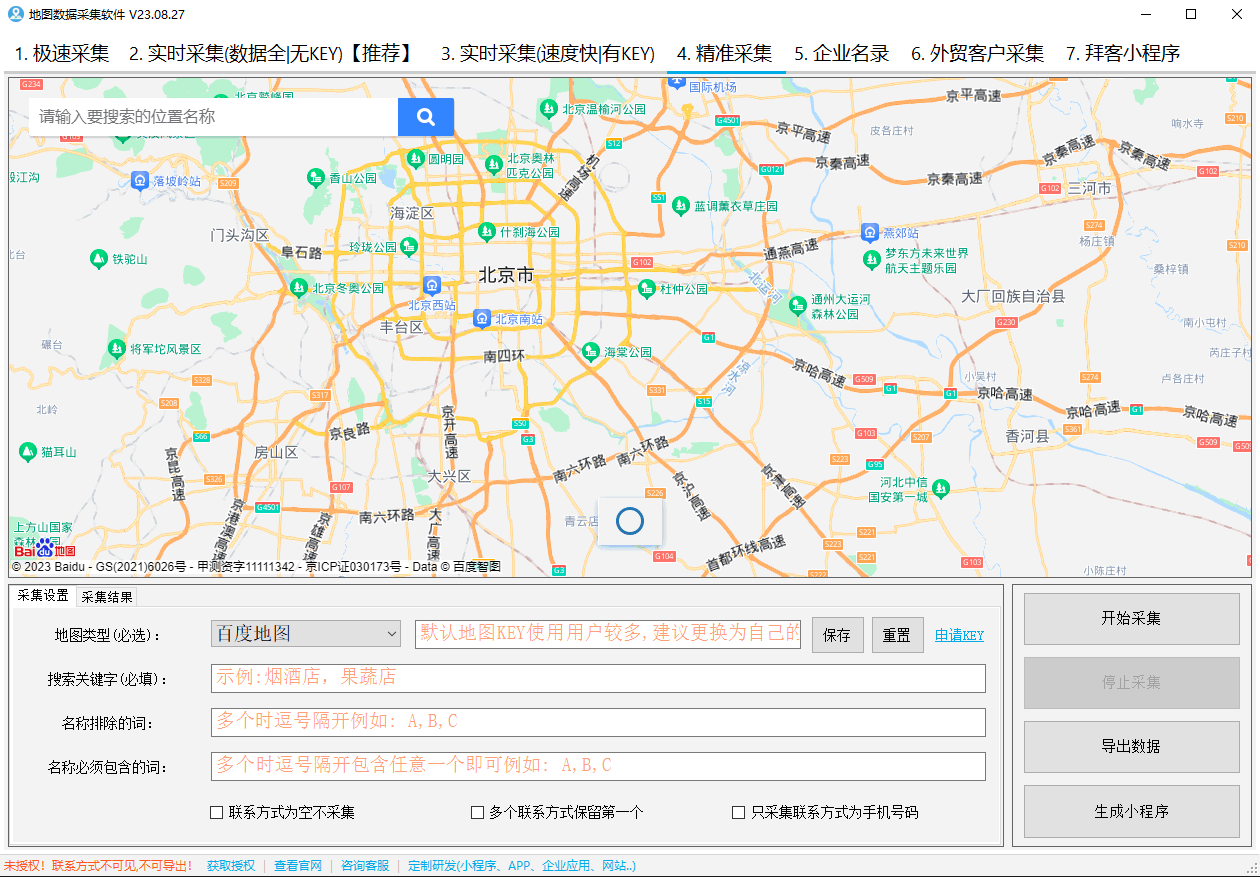Click the 北京南站 railway station marker

(482, 319)
